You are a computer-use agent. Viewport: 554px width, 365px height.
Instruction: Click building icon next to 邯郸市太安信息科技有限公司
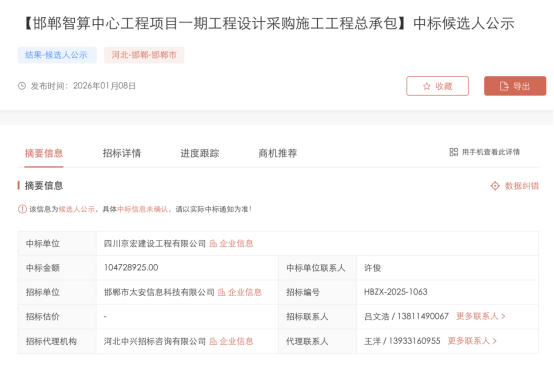(222, 292)
